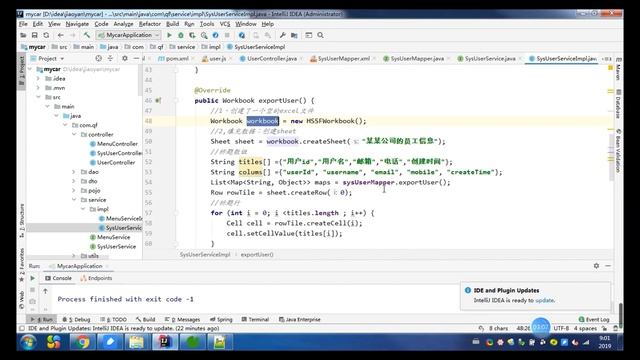The height and width of the screenshot is (360, 640).
Task: Switch to the SysUserMapper.xml tab
Action: coord(344,59)
